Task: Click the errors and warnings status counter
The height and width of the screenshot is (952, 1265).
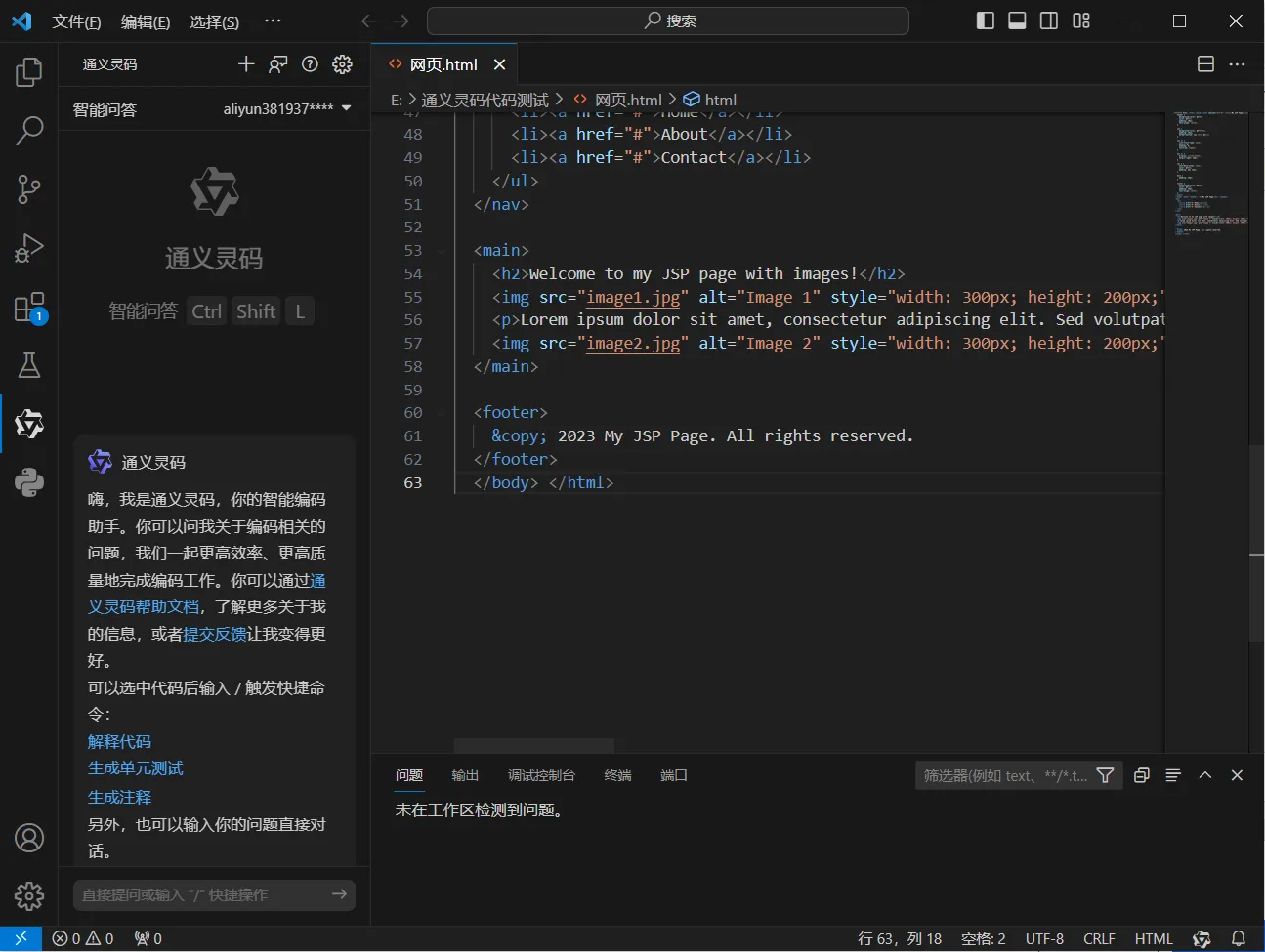Action: (x=83, y=938)
